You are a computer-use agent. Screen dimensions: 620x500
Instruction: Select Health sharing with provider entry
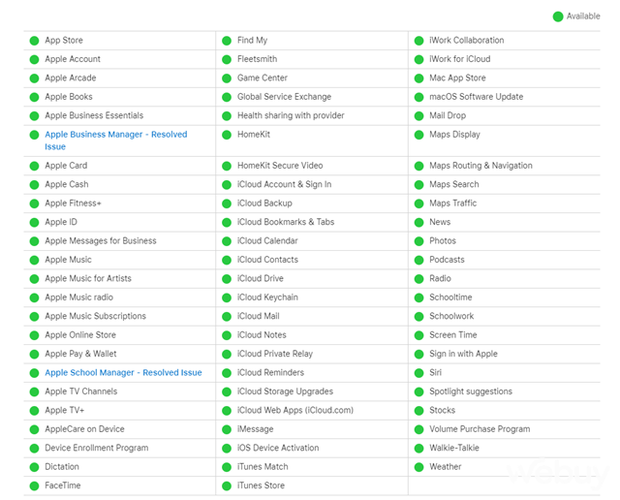tap(291, 115)
